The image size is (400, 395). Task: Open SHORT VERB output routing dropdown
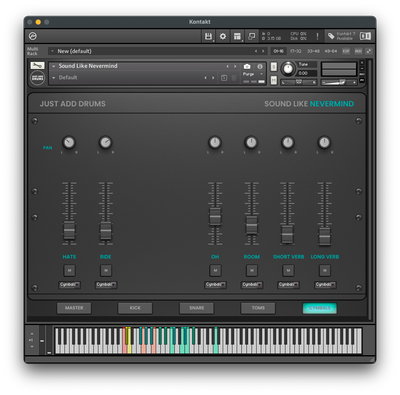click(x=288, y=284)
